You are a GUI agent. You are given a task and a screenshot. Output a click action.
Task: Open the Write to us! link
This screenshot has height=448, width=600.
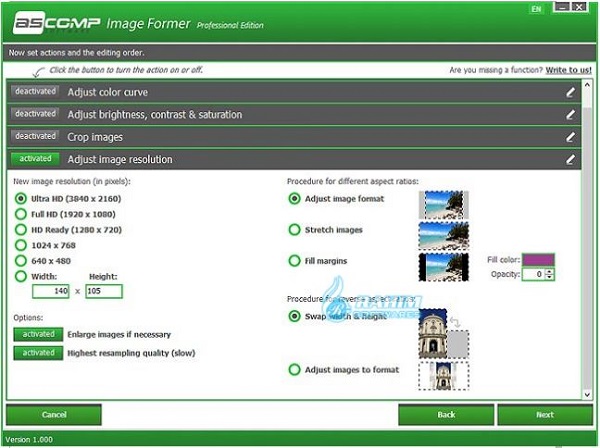[568, 70]
